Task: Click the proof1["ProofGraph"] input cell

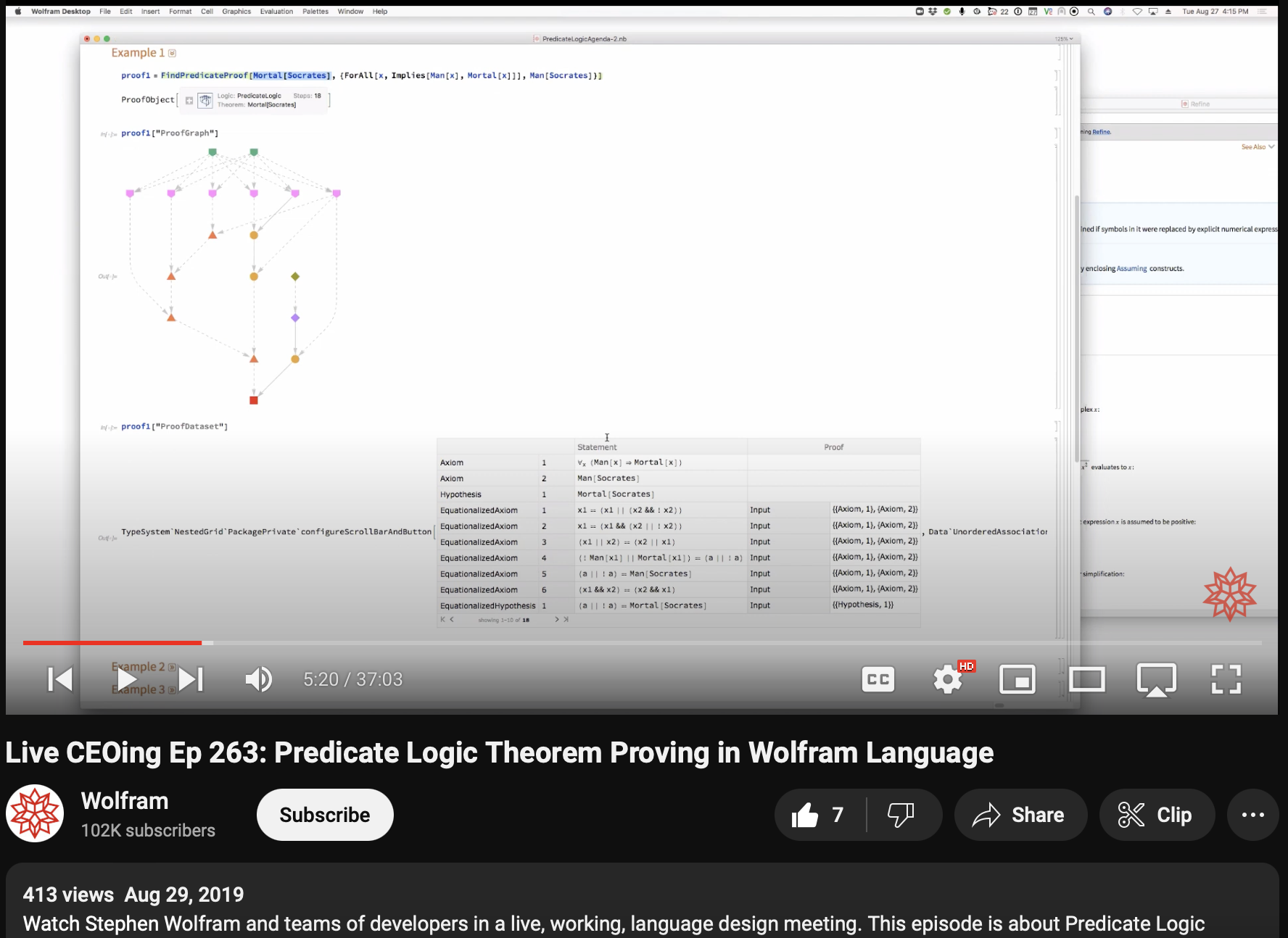Action: tap(170, 133)
